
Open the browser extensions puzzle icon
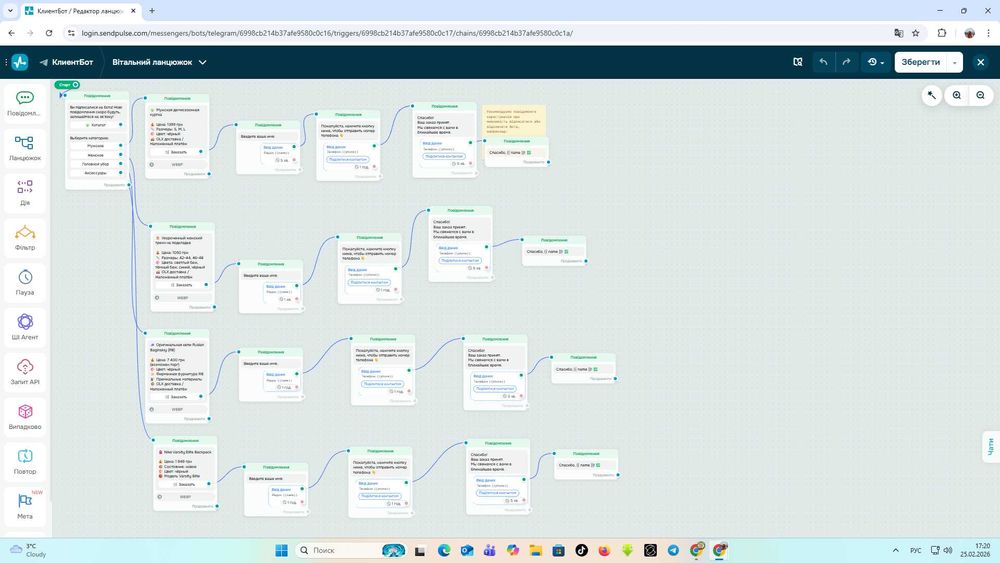(941, 33)
